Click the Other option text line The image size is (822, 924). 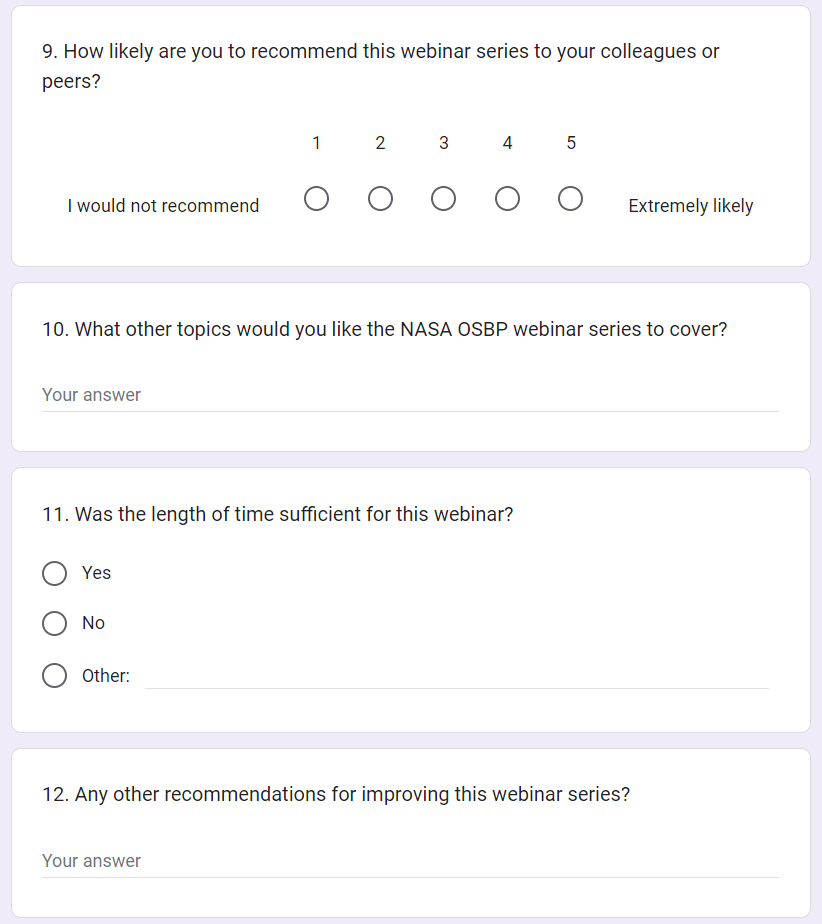point(457,676)
